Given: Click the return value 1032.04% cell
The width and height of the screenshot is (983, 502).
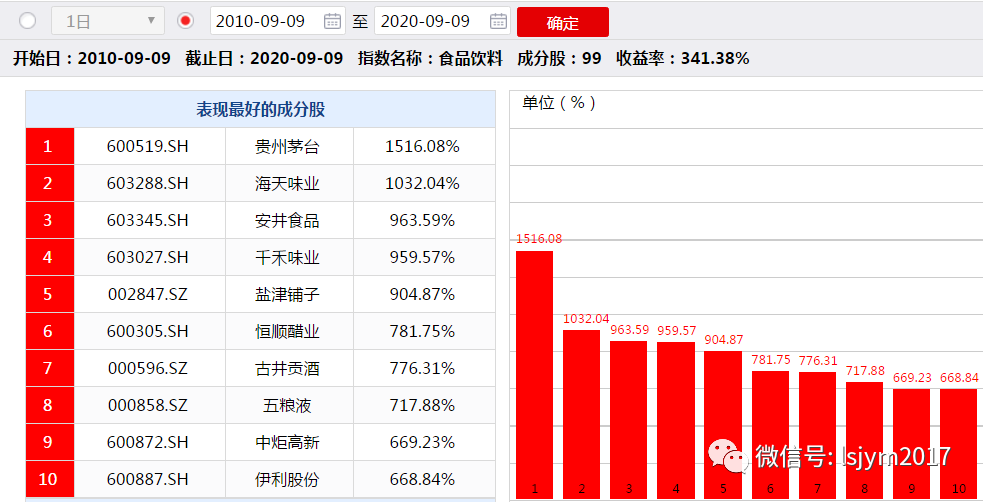Looking at the screenshot, I should pyautogui.click(x=423, y=183).
